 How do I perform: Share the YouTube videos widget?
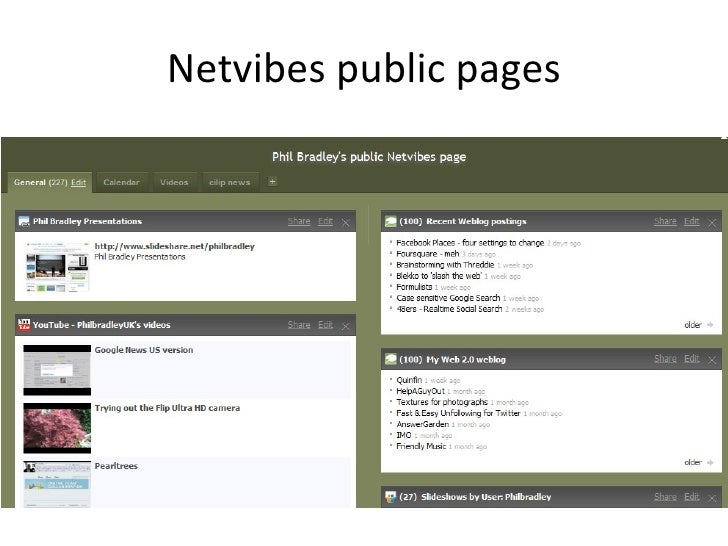click(299, 325)
